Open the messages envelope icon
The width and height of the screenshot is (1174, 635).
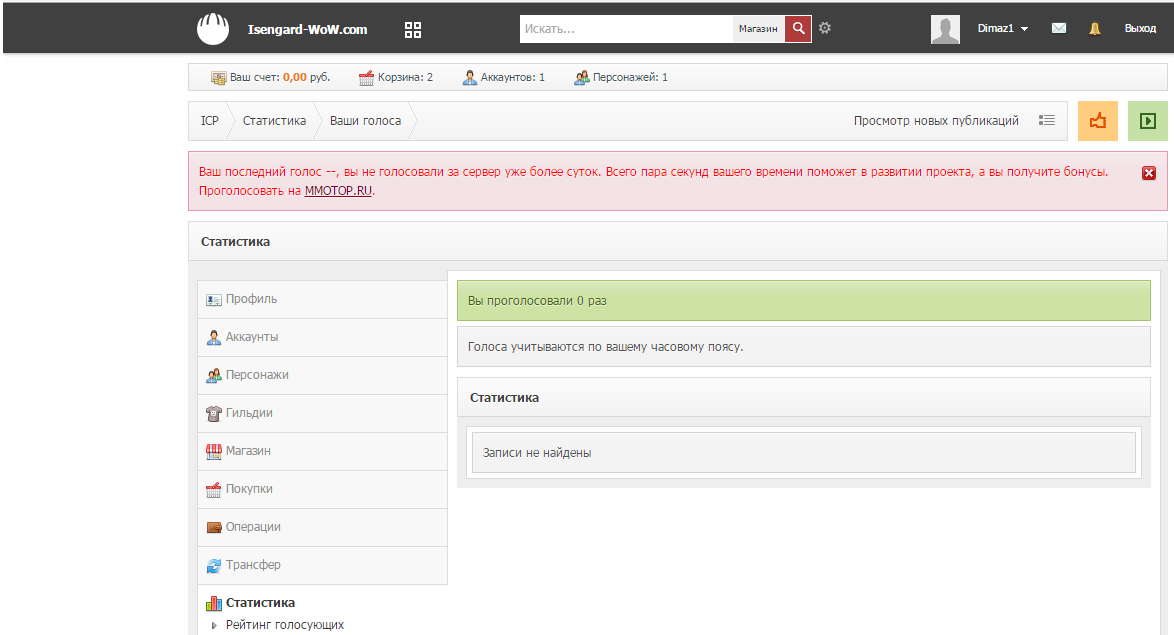coord(1059,28)
